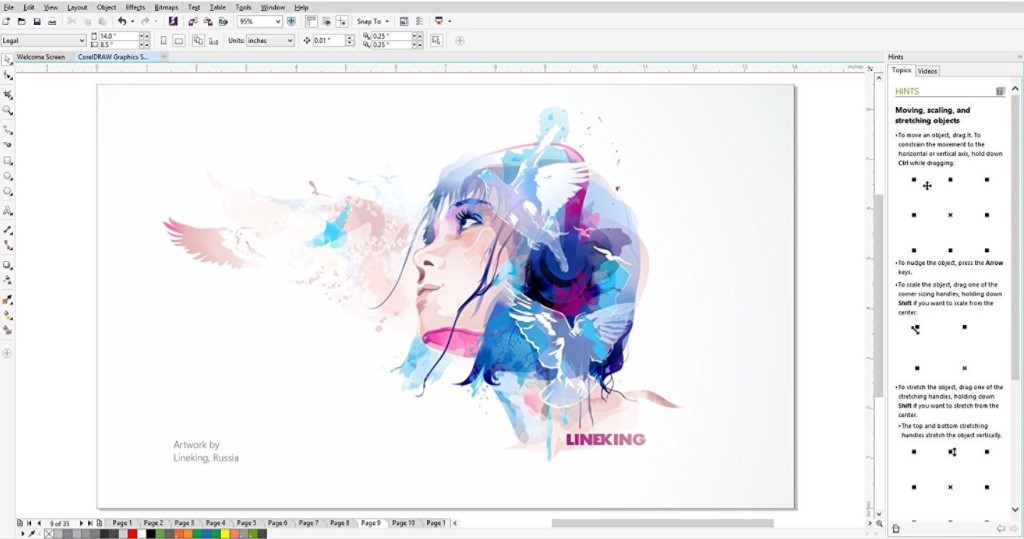Activate the Zoom tool in the toolbox

[x=7, y=110]
